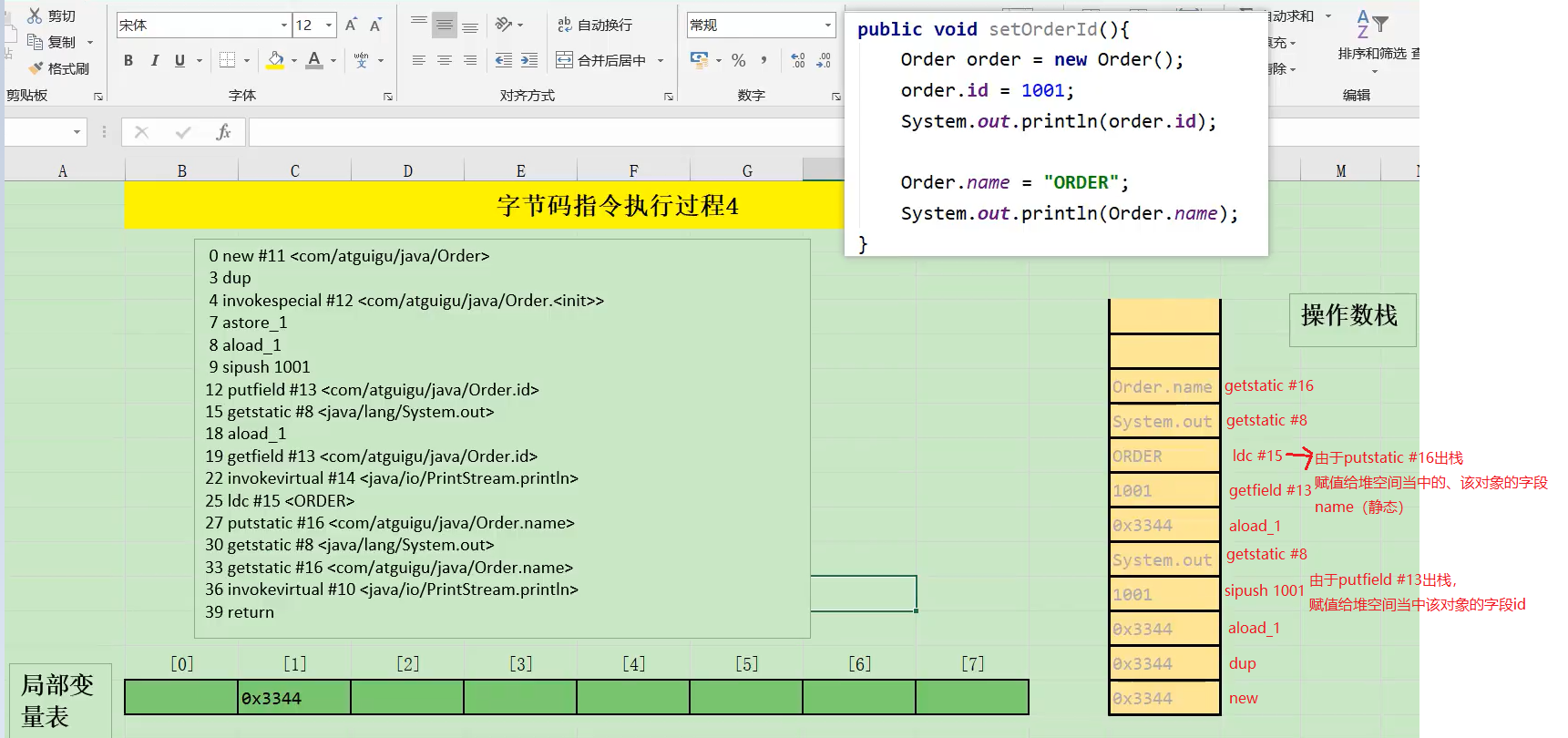Expand the orientation options arrow
Image resolution: width=1568 pixels, height=738 pixels.
pos(520,26)
